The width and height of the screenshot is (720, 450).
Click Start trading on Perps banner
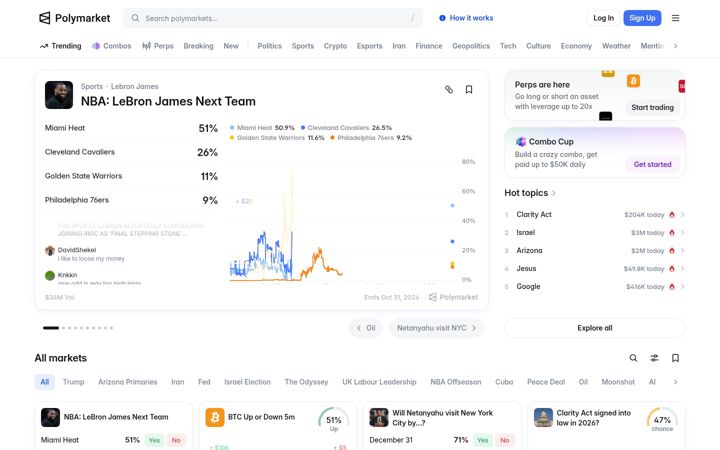click(x=652, y=107)
